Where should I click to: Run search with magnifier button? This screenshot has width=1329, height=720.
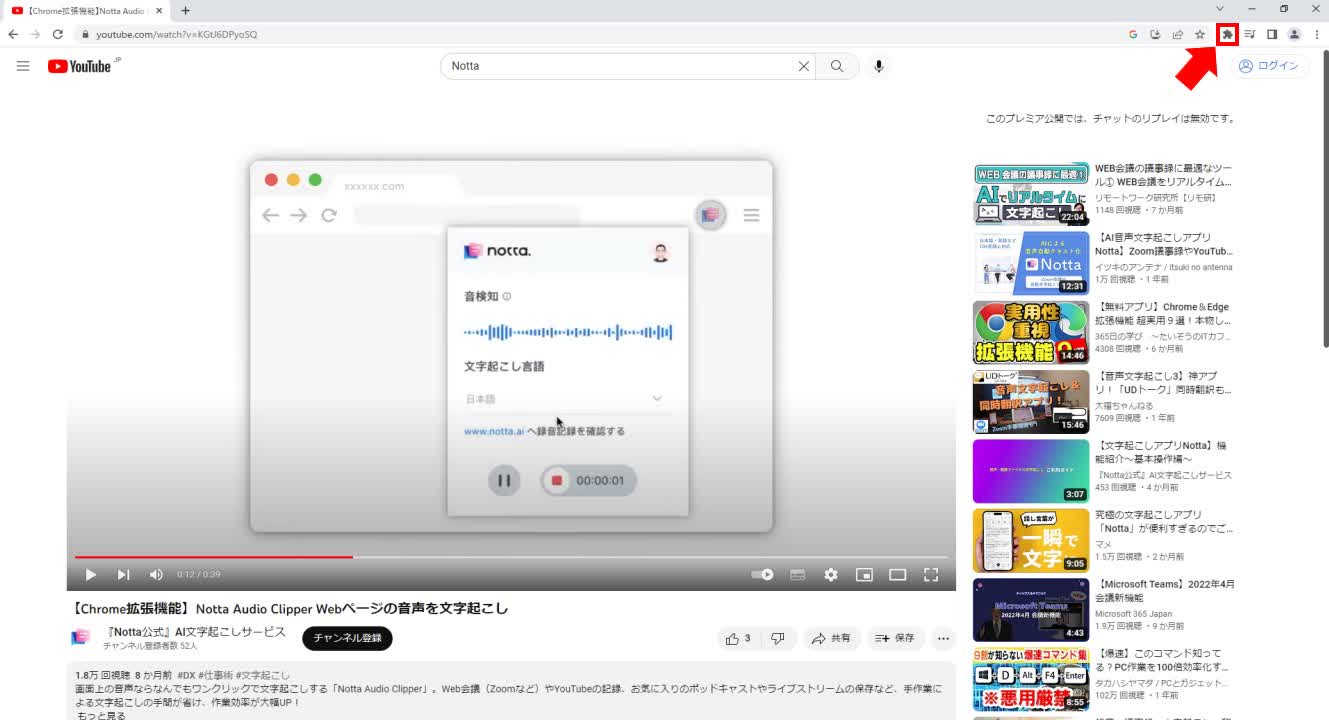coord(837,66)
